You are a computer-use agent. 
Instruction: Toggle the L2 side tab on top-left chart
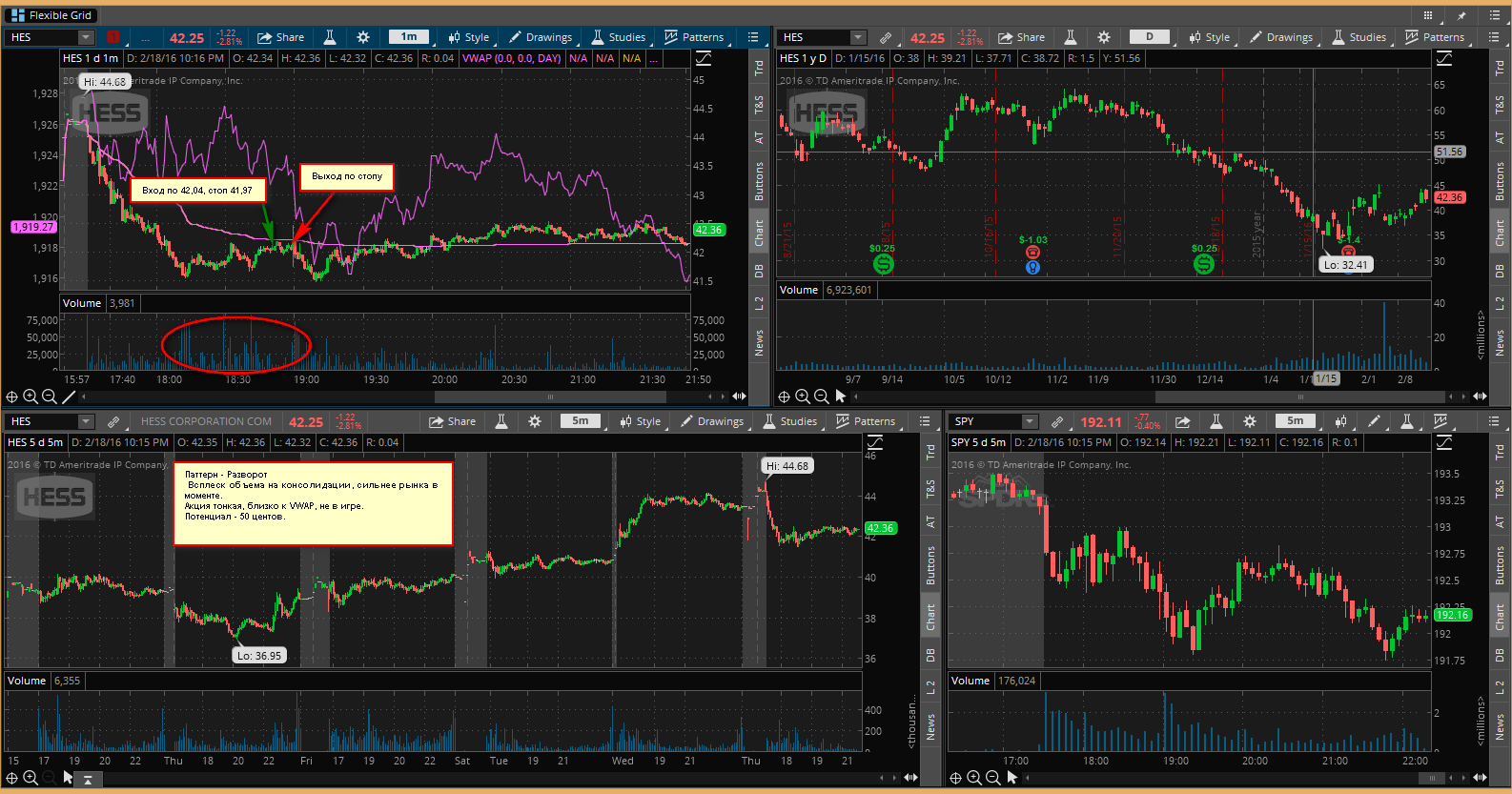point(759,304)
